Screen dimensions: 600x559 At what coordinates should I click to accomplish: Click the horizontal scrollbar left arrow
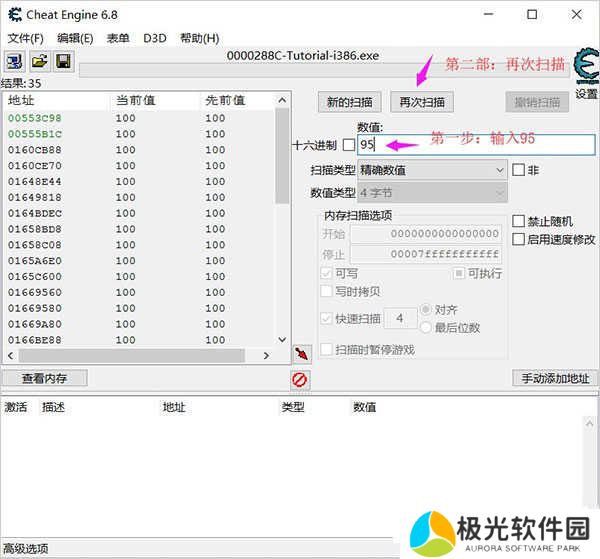pos(11,356)
